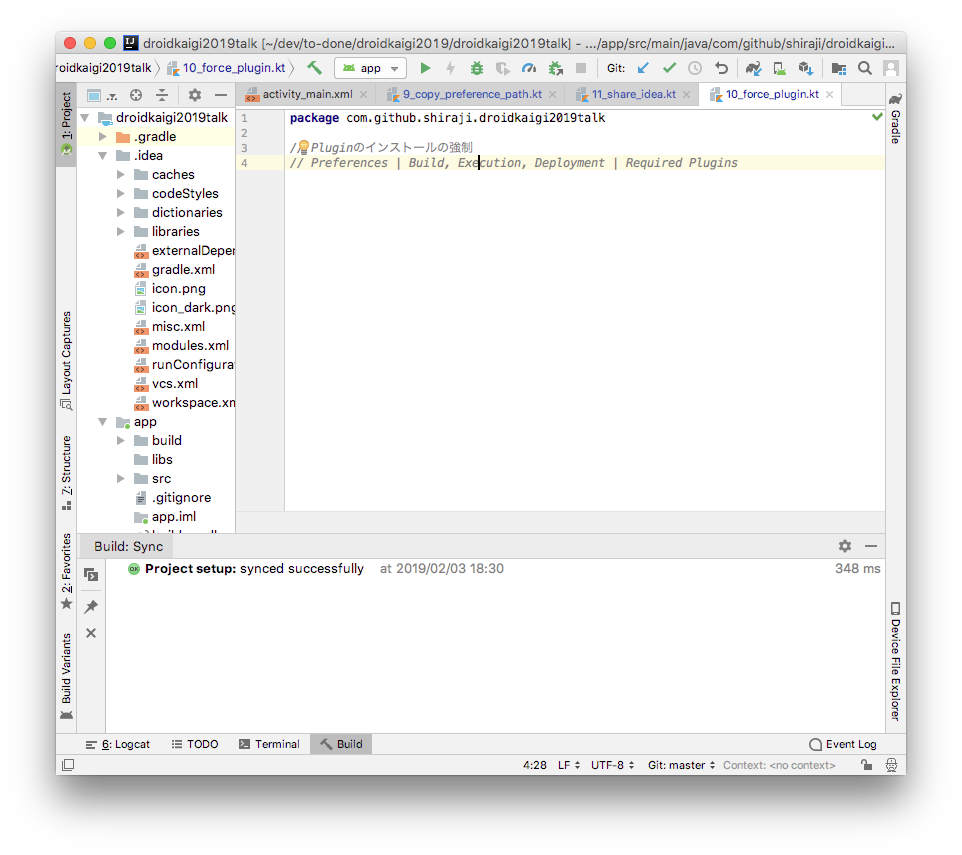Collapse the .idea folder

tap(103, 156)
